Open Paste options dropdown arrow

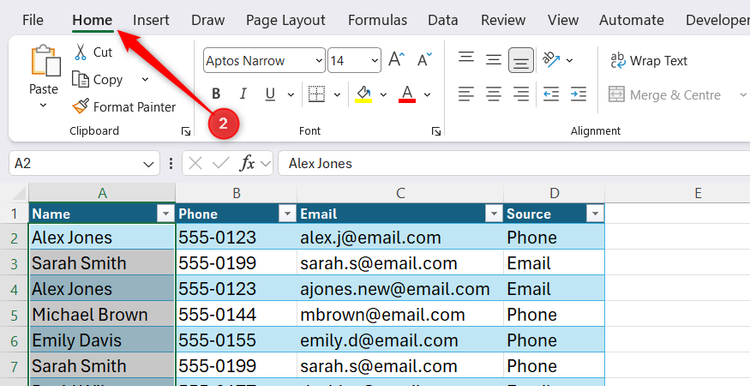point(43,106)
